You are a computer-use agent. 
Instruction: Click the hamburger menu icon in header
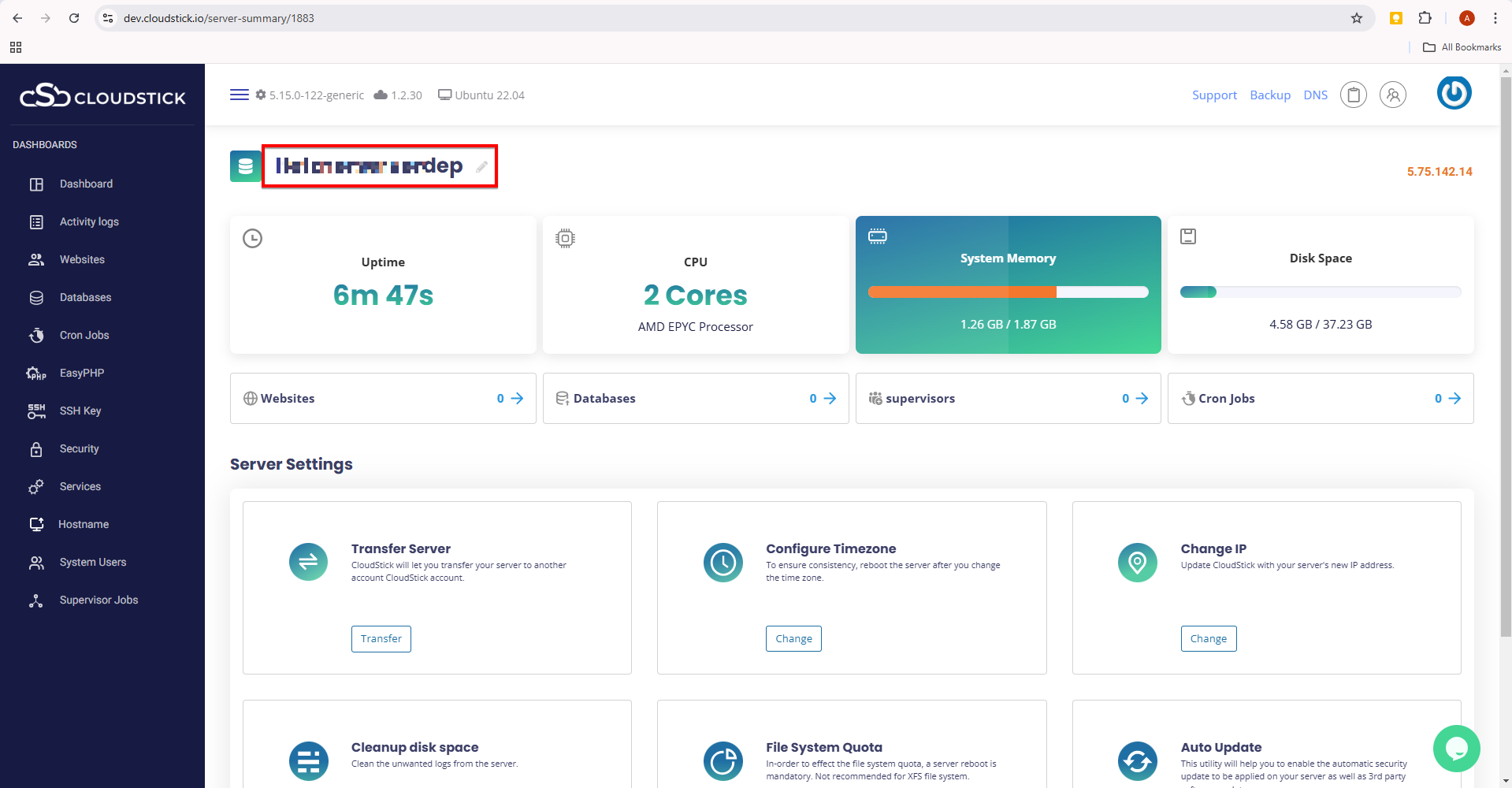239,95
